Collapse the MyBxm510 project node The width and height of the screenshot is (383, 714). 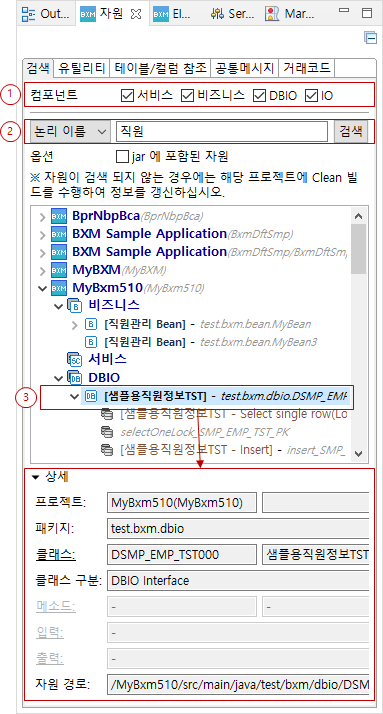click(x=43, y=288)
